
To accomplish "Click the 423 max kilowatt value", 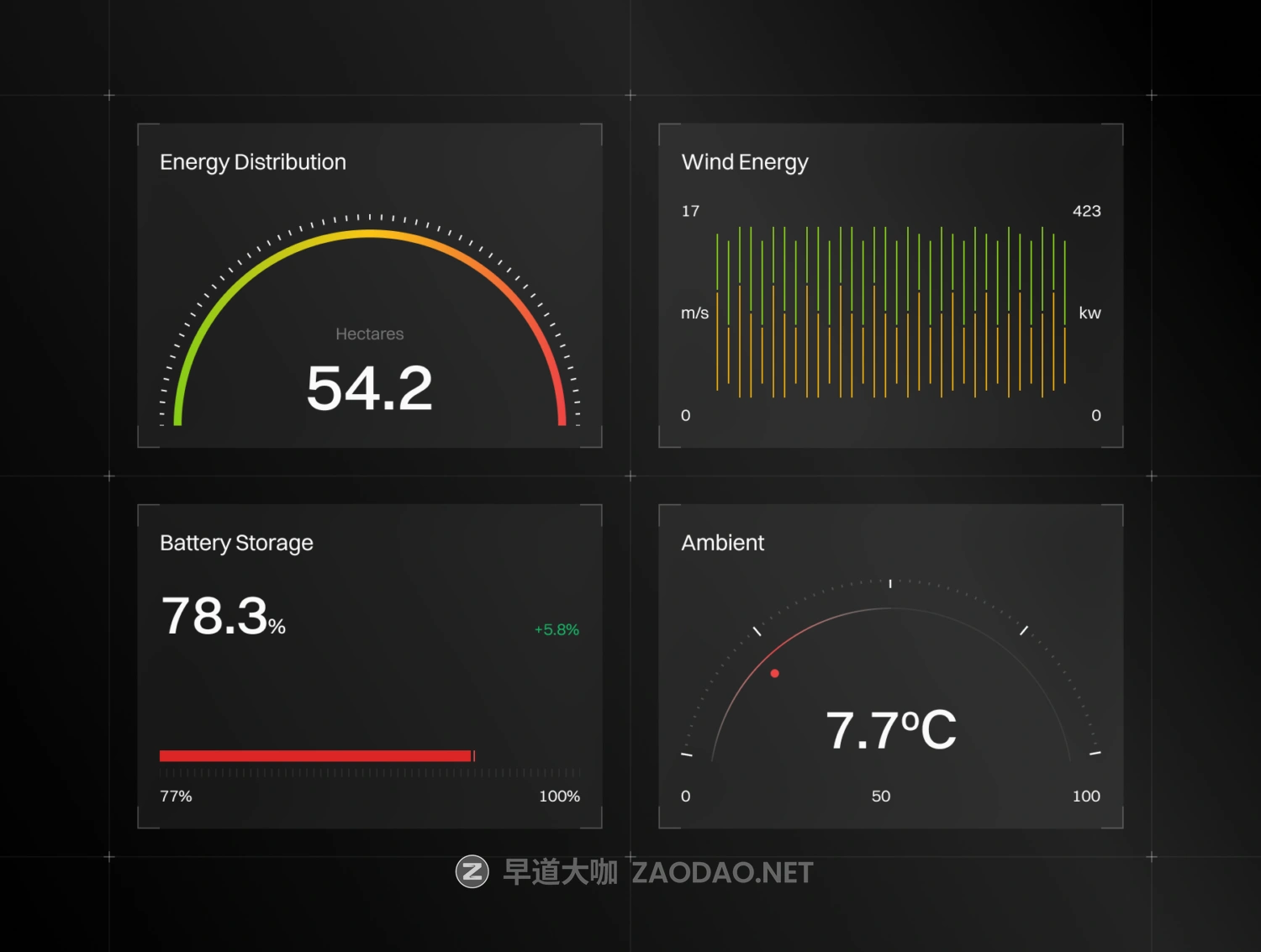I will click(x=1086, y=211).
